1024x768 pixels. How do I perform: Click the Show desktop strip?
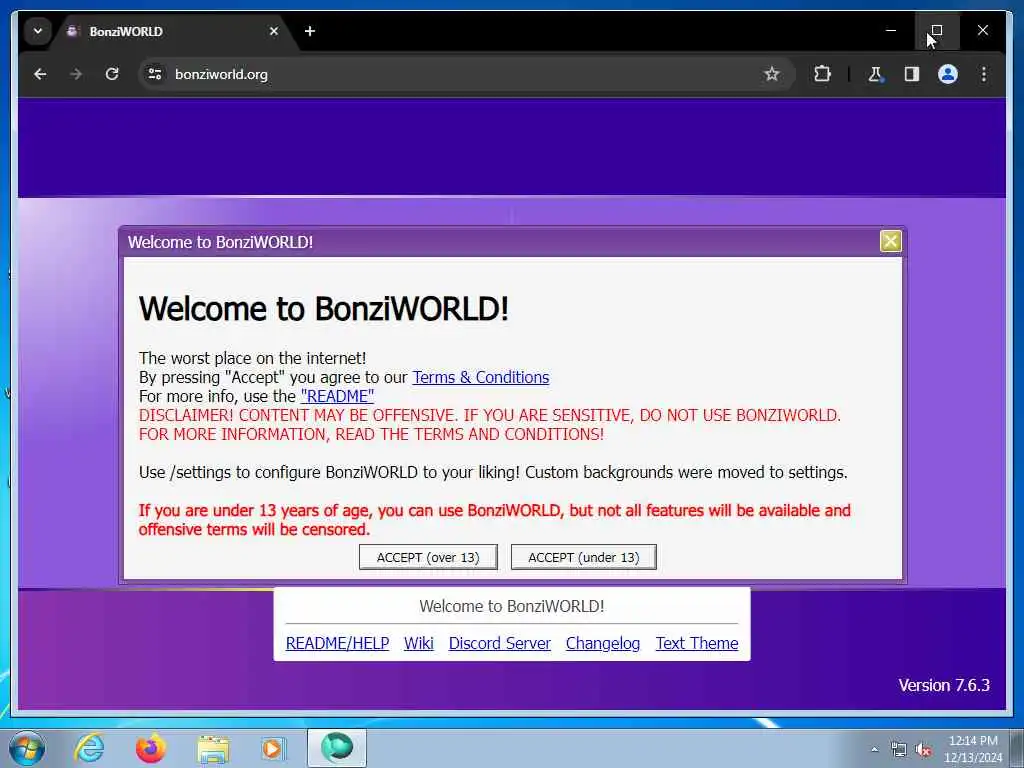(x=1017, y=748)
